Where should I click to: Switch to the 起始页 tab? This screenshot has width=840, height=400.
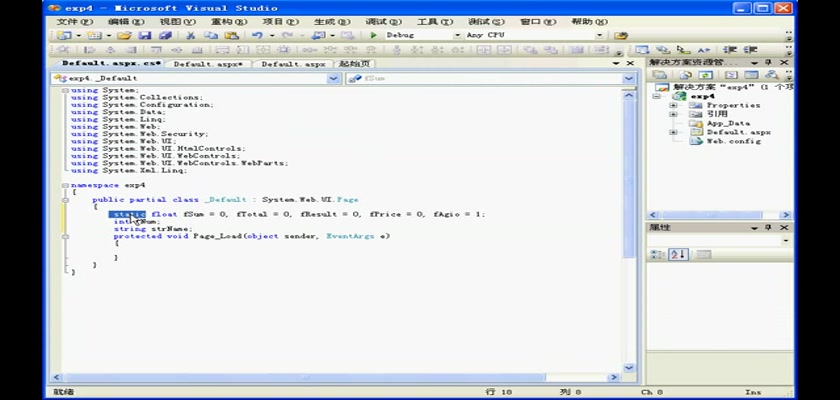[354, 63]
